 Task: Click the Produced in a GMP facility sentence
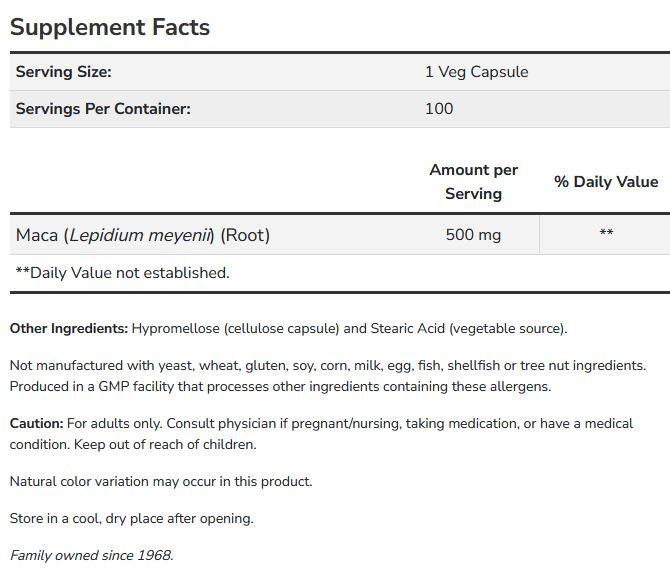tap(280, 386)
